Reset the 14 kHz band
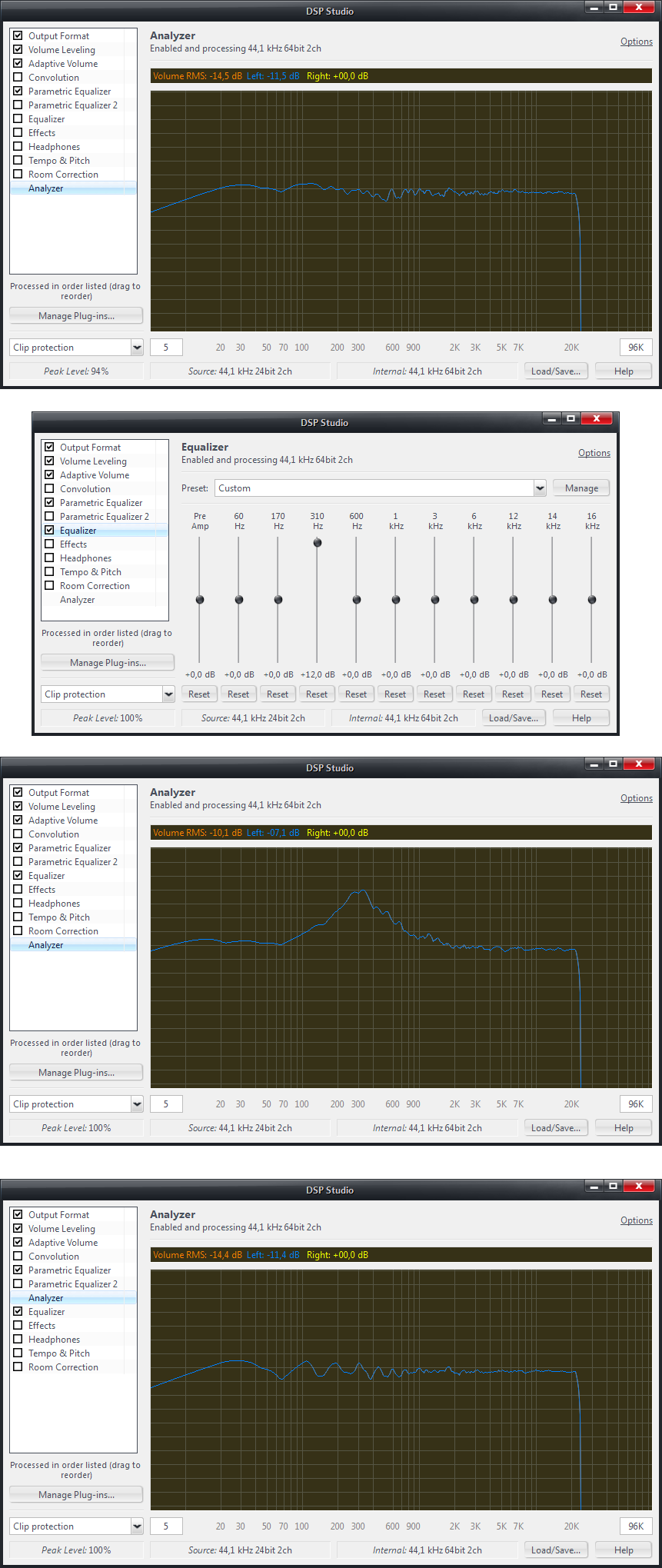Image resolution: width=662 pixels, height=1568 pixels. click(x=552, y=694)
